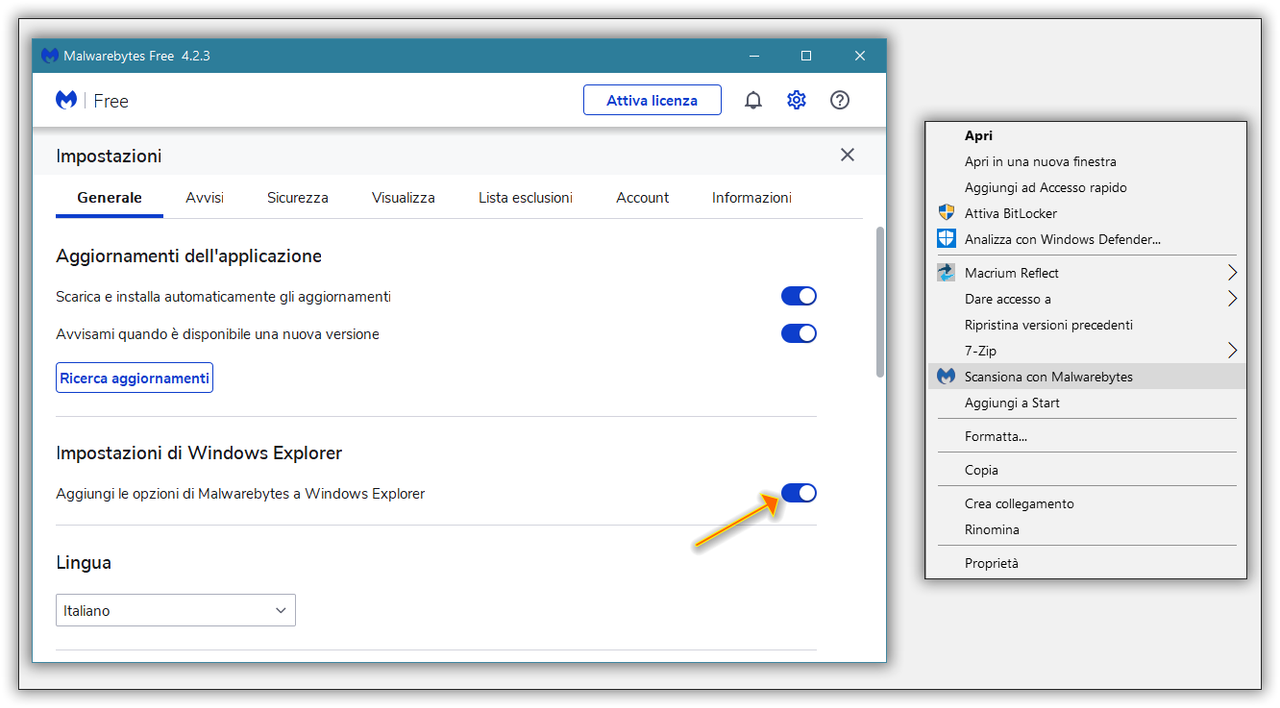1280x708 pixels.
Task: Click the Malwarebytes title bar app icon
Action: point(49,56)
